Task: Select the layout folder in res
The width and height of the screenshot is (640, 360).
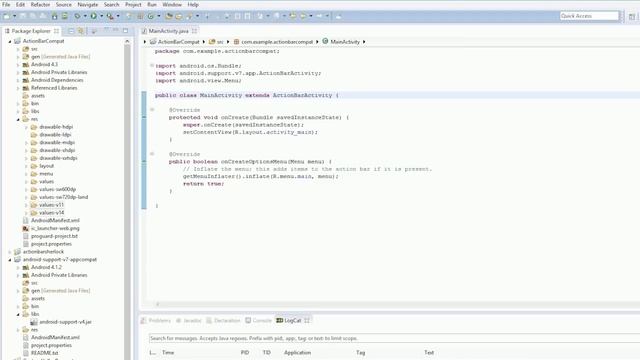Action: pyautogui.click(x=47, y=166)
